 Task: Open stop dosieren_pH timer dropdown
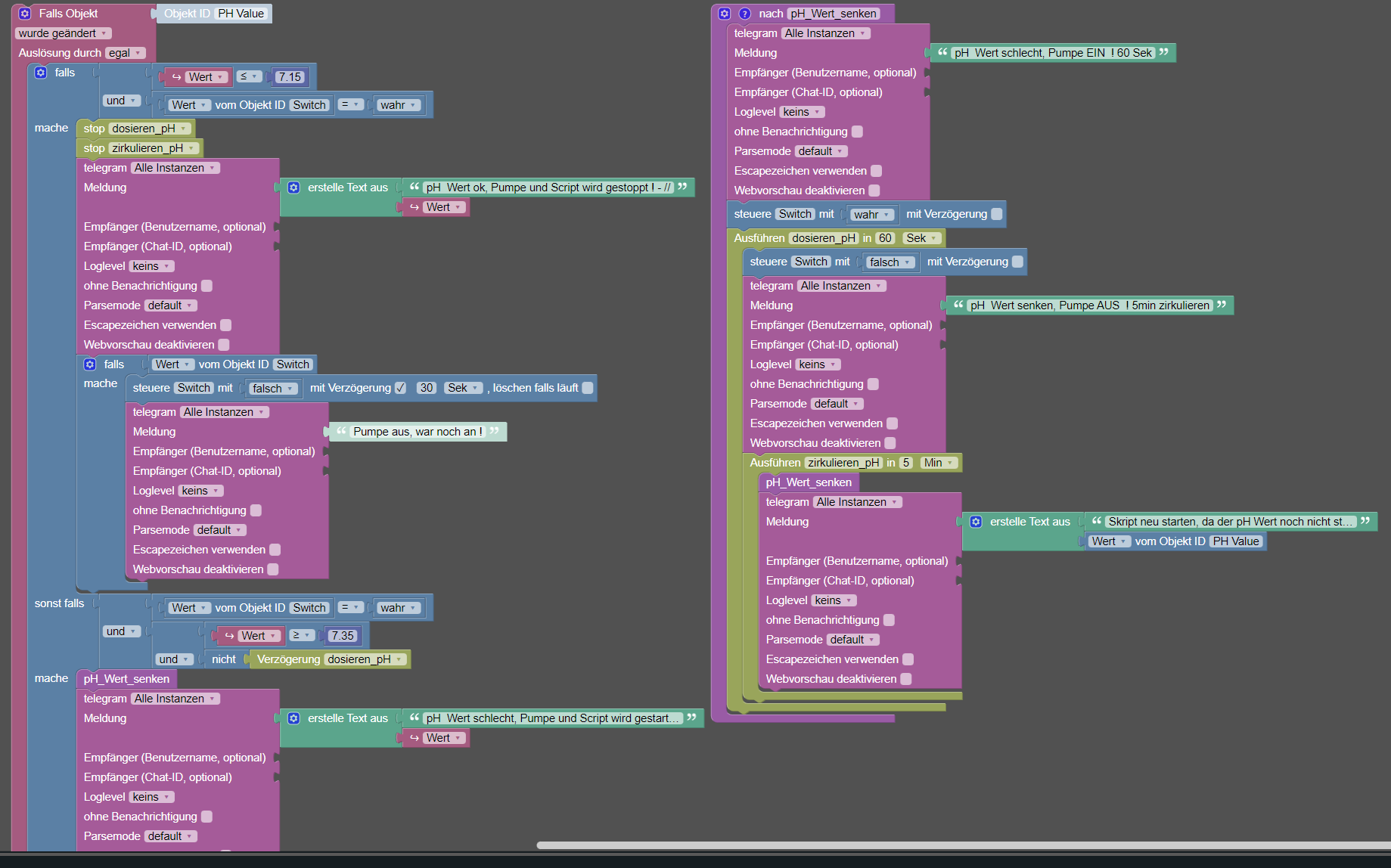point(150,129)
